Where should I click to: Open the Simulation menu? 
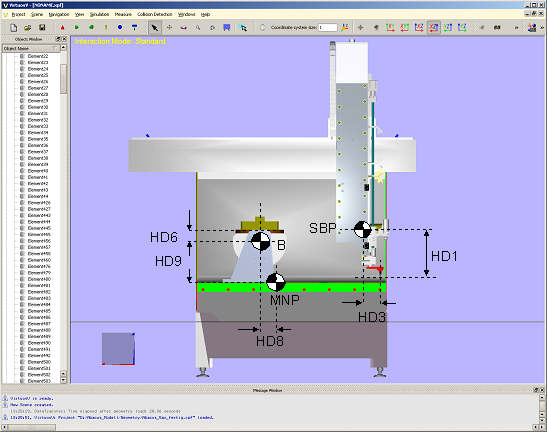coord(99,14)
